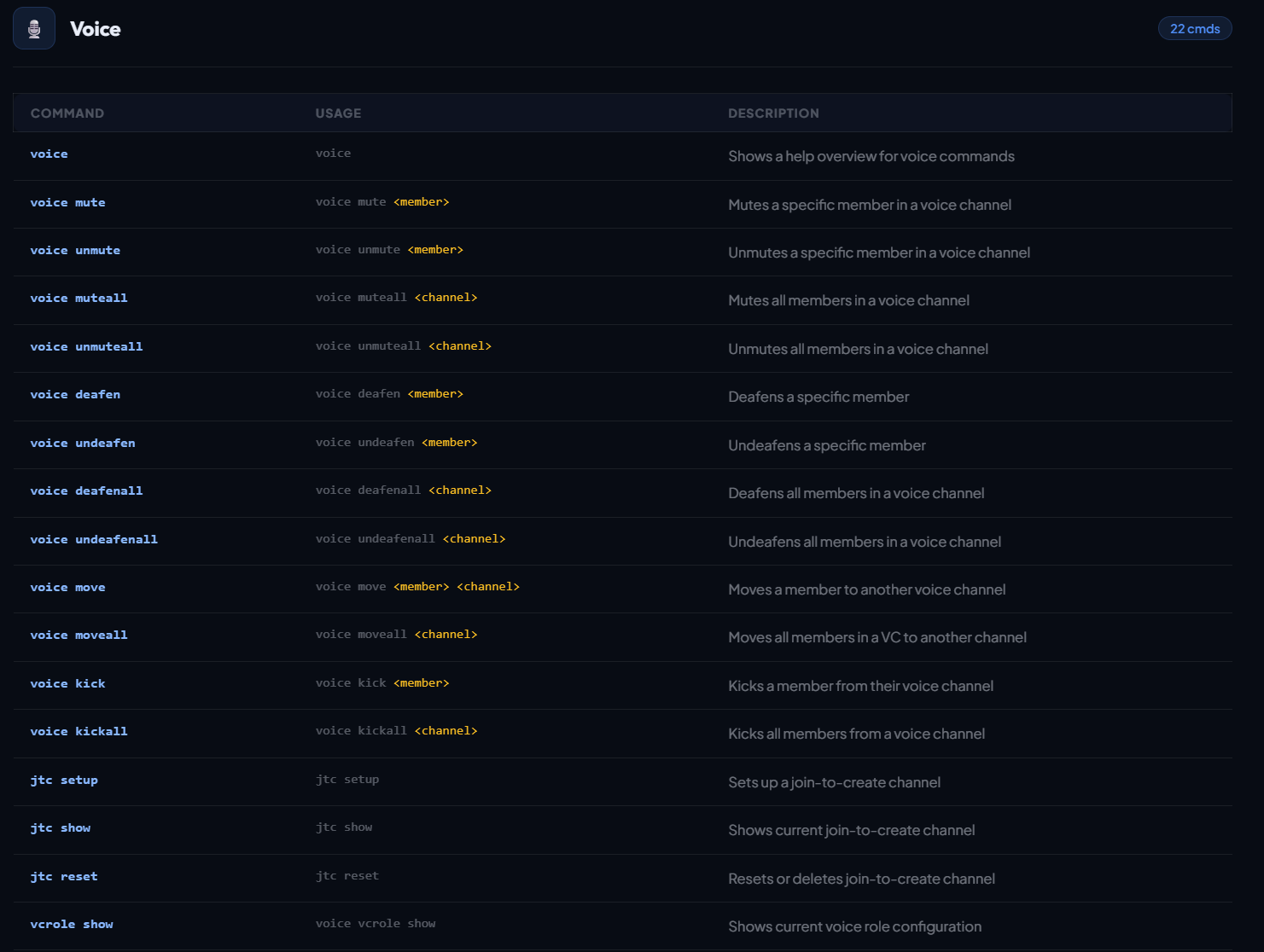Open the voice moveall command
Image resolution: width=1264 pixels, height=952 pixels.
click(79, 636)
